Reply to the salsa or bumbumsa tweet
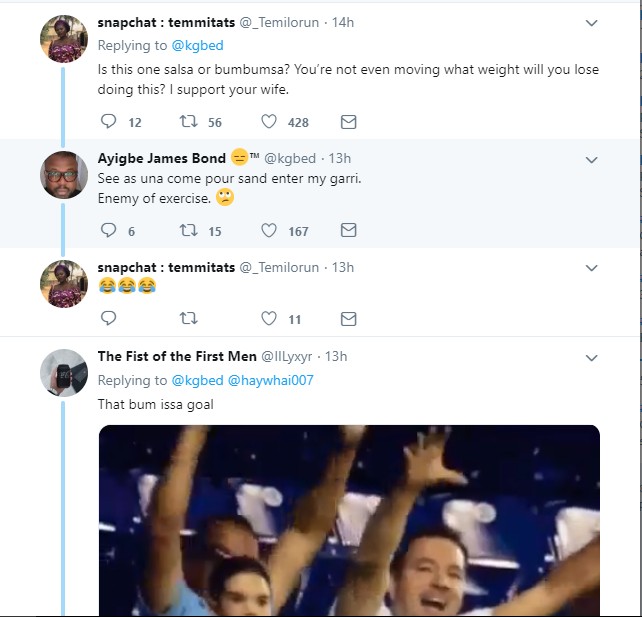Viewport: 642px width, 617px height. 110,122
